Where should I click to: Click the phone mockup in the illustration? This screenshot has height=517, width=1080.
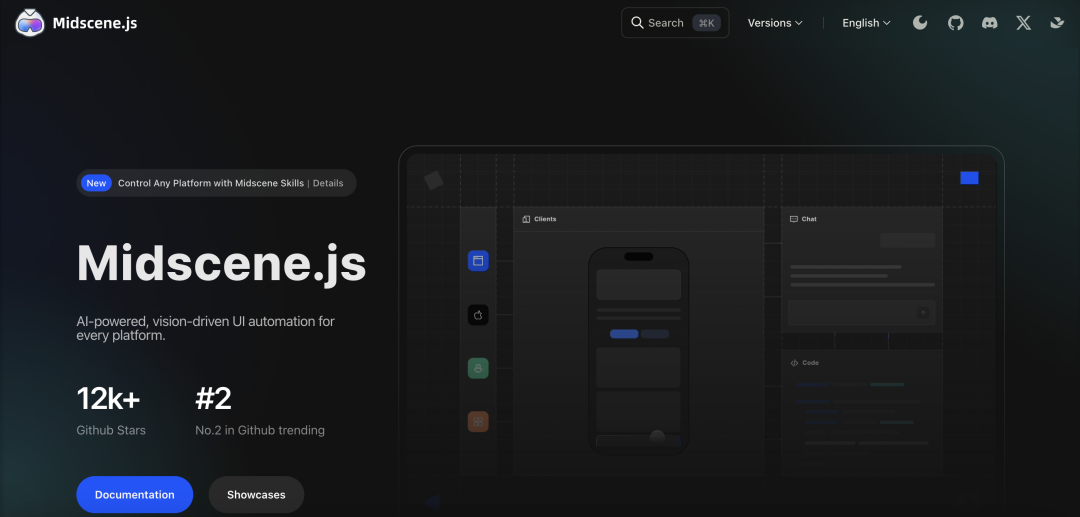click(638, 351)
